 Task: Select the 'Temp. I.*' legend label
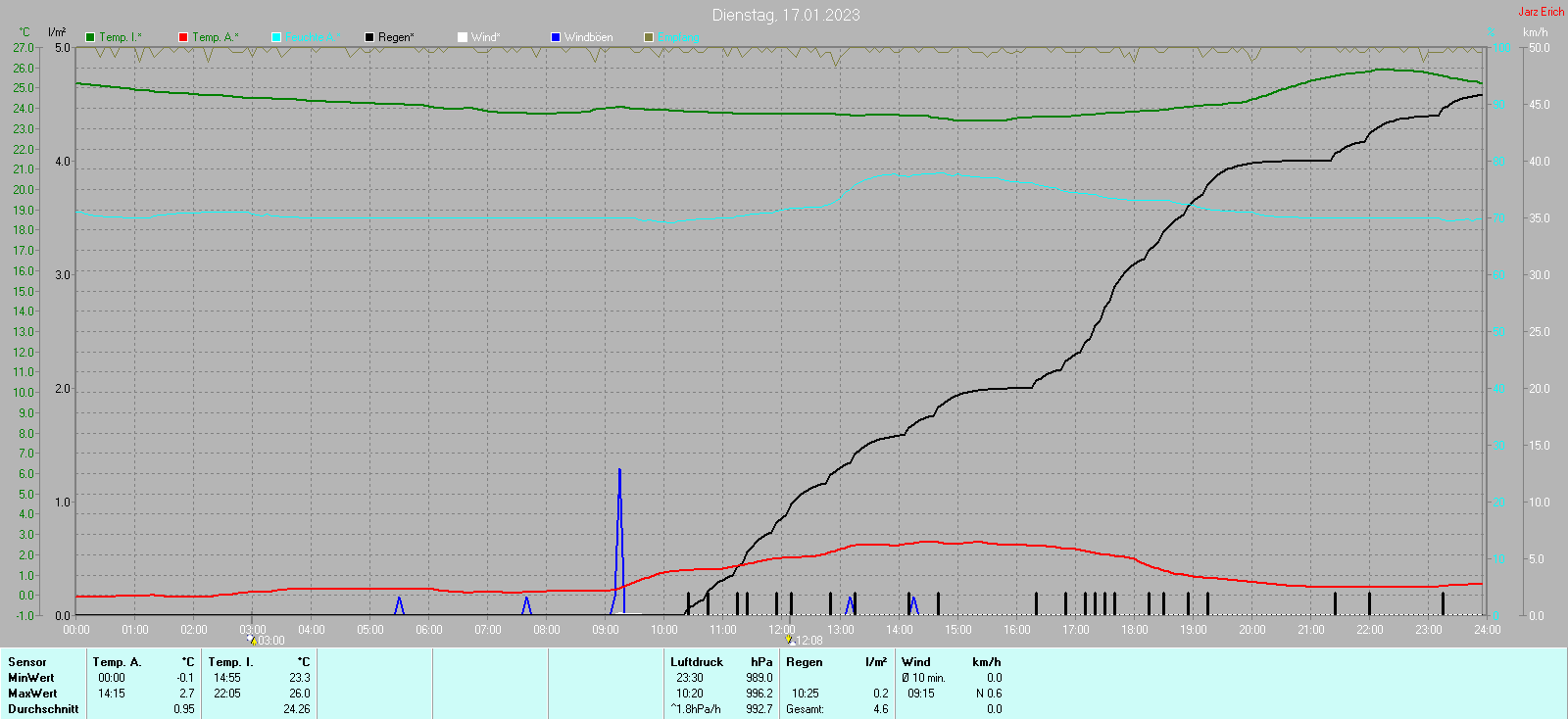pos(121,37)
